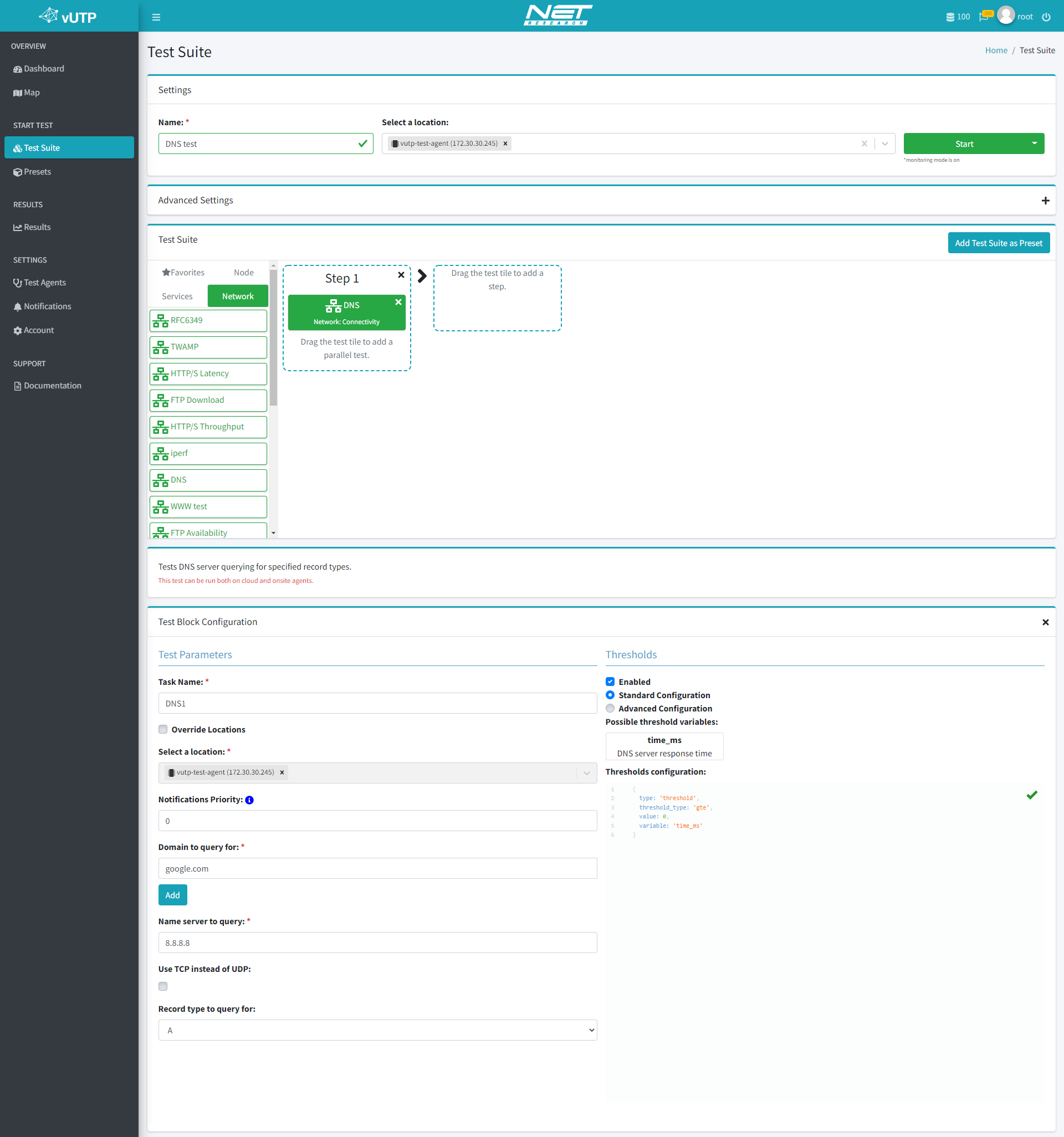Image resolution: width=1064 pixels, height=1137 pixels.
Task: Expand the Start dropdown arrow on Start button
Action: click(1034, 143)
